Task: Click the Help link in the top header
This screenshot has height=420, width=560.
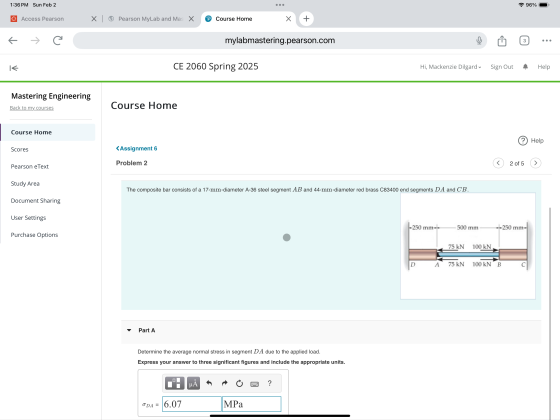Action: tap(544, 67)
